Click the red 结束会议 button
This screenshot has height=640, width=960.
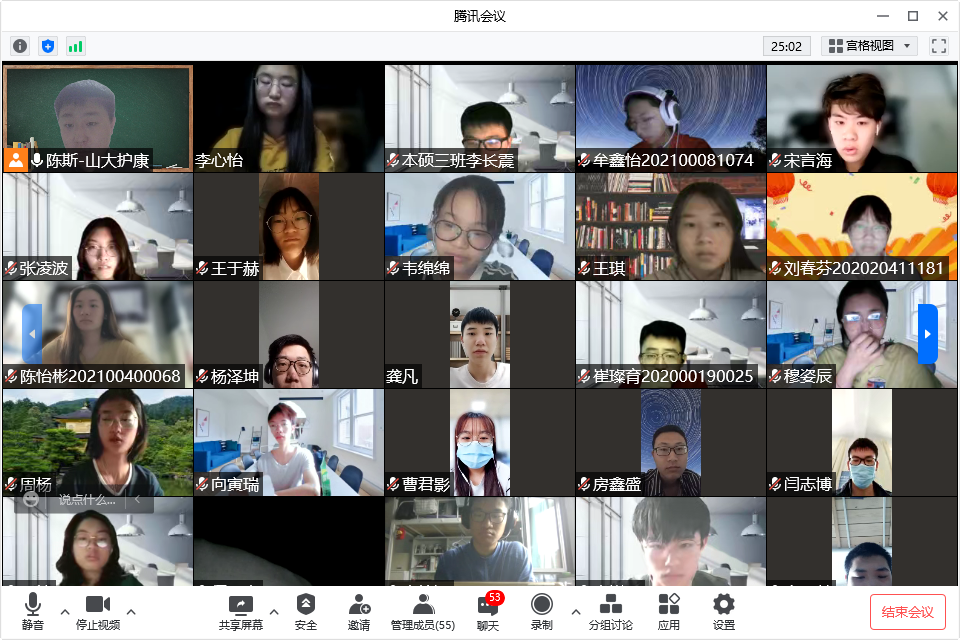(x=907, y=611)
